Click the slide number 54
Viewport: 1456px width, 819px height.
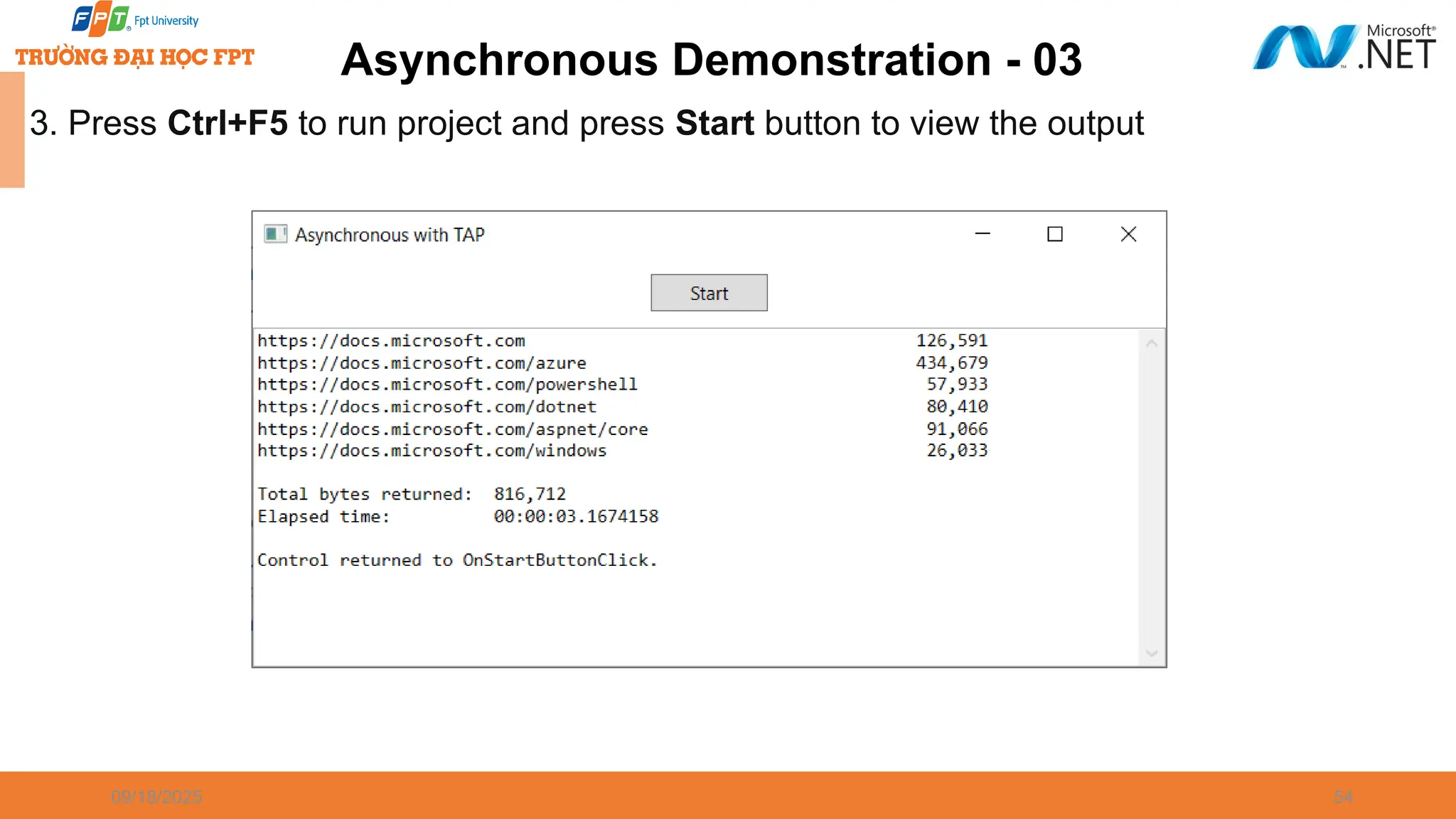[1344, 797]
